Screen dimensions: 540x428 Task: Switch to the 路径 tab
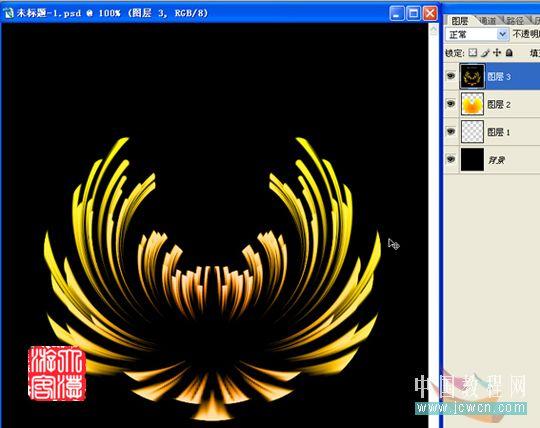pyautogui.click(x=515, y=21)
